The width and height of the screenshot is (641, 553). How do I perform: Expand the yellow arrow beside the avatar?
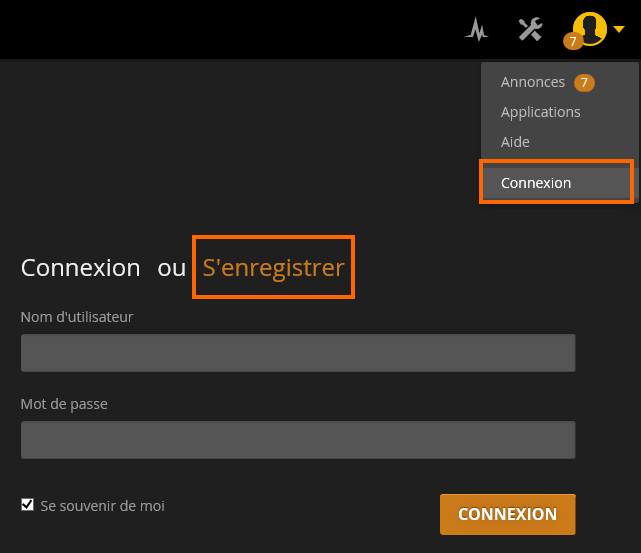[x=619, y=30]
